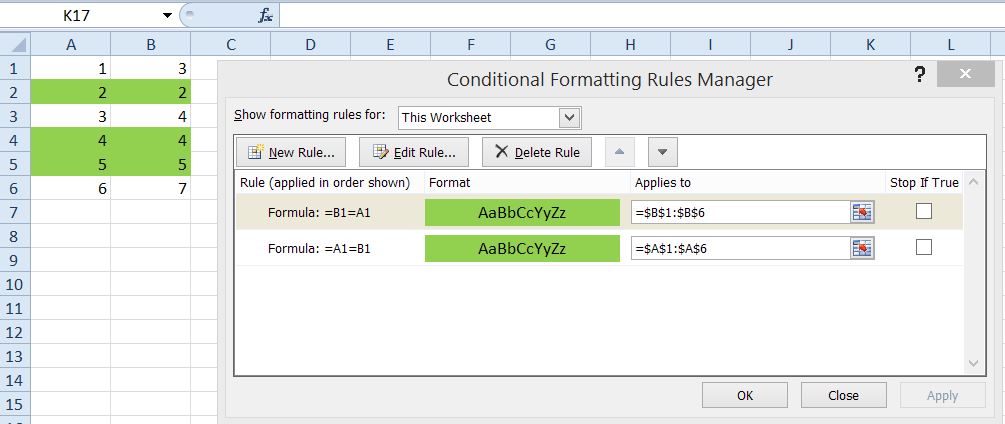The width and height of the screenshot is (1005, 424).
Task: Click the Applies to field =$A$1:$A$6
Action: point(740,248)
